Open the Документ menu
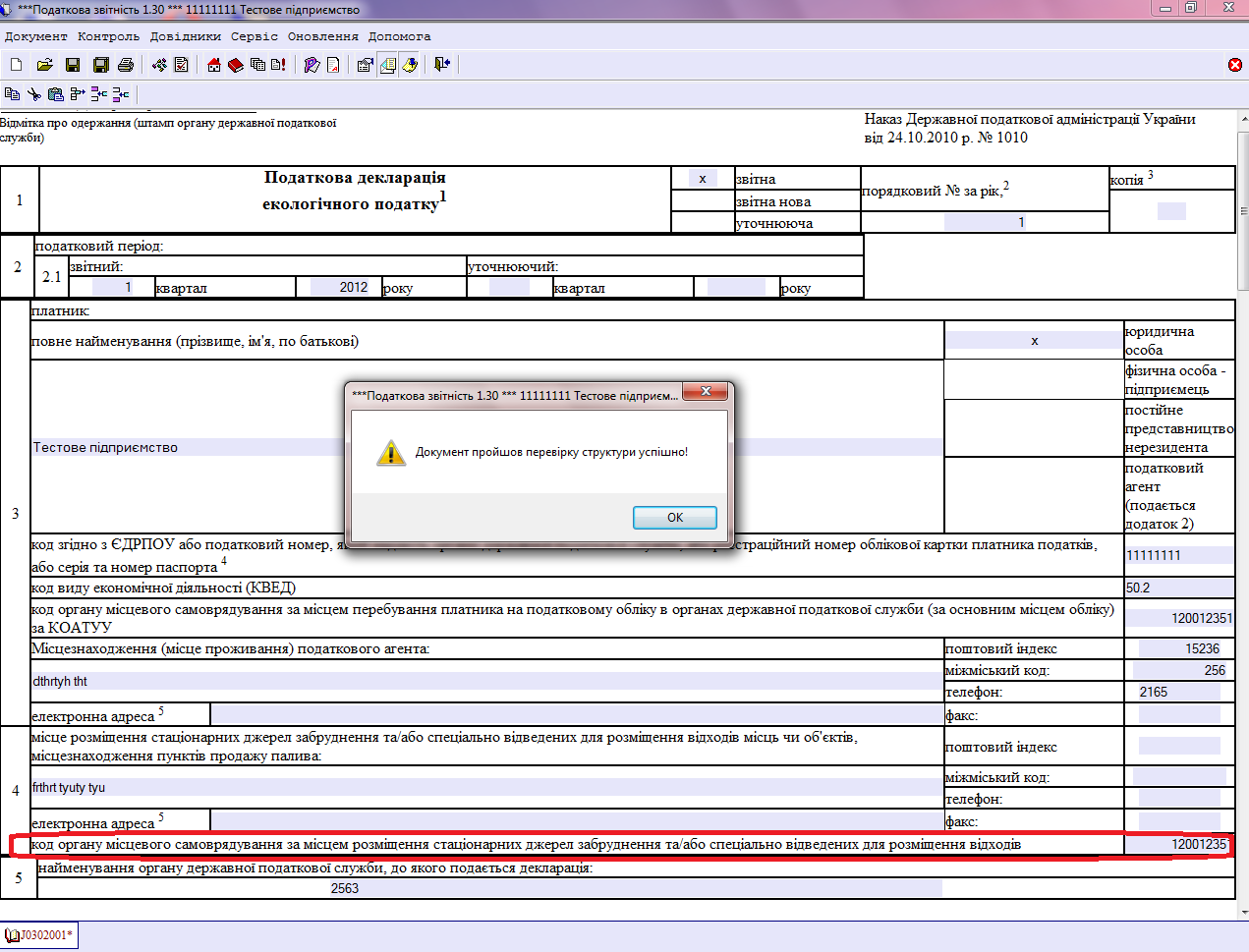The height and width of the screenshot is (952, 1249). coord(36,36)
